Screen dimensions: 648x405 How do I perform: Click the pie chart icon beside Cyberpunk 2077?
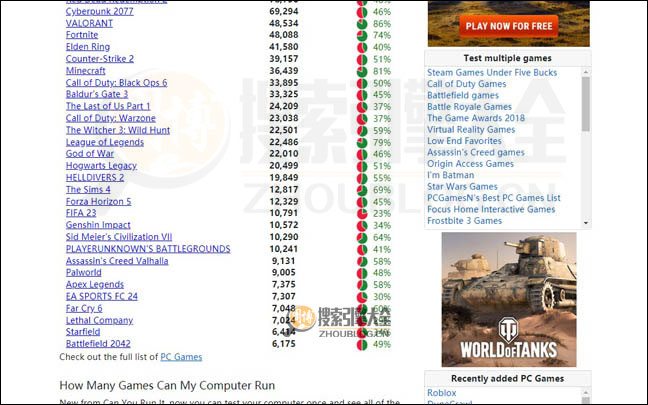(362, 12)
